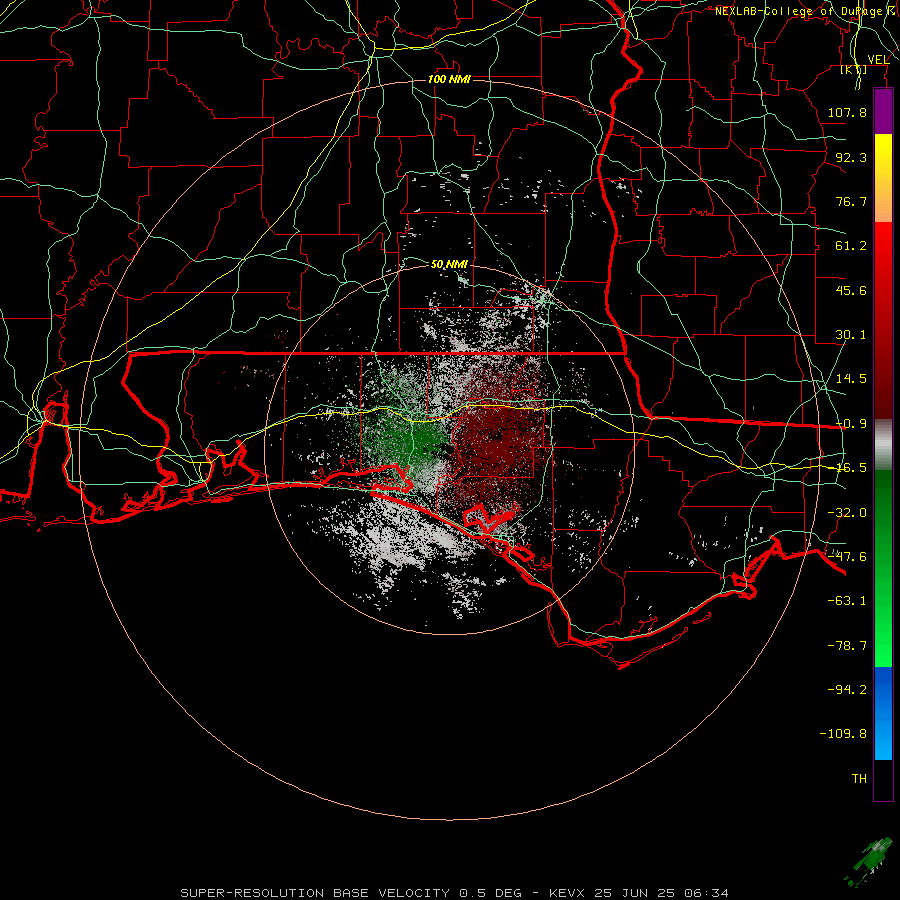Click the -109.8 velocity scale value
Screen dimensions: 900x900
tap(843, 734)
